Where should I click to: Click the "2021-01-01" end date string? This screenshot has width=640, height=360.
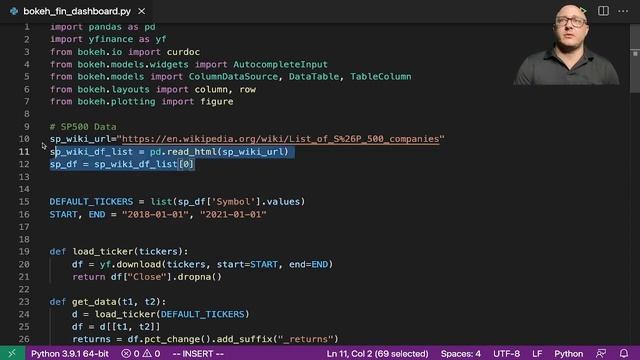pos(233,214)
